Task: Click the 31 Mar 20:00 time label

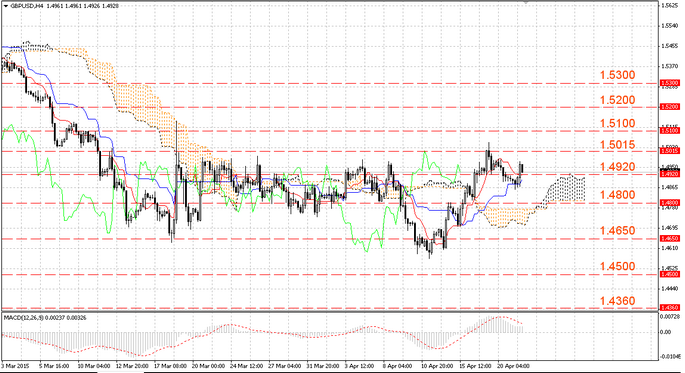Action: [x=323, y=366]
